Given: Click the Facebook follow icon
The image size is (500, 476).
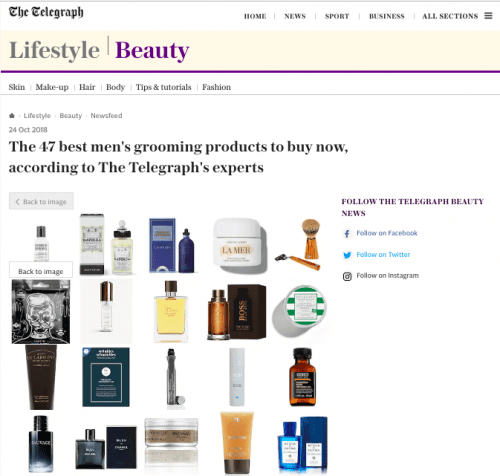Looking at the screenshot, I should [x=347, y=233].
